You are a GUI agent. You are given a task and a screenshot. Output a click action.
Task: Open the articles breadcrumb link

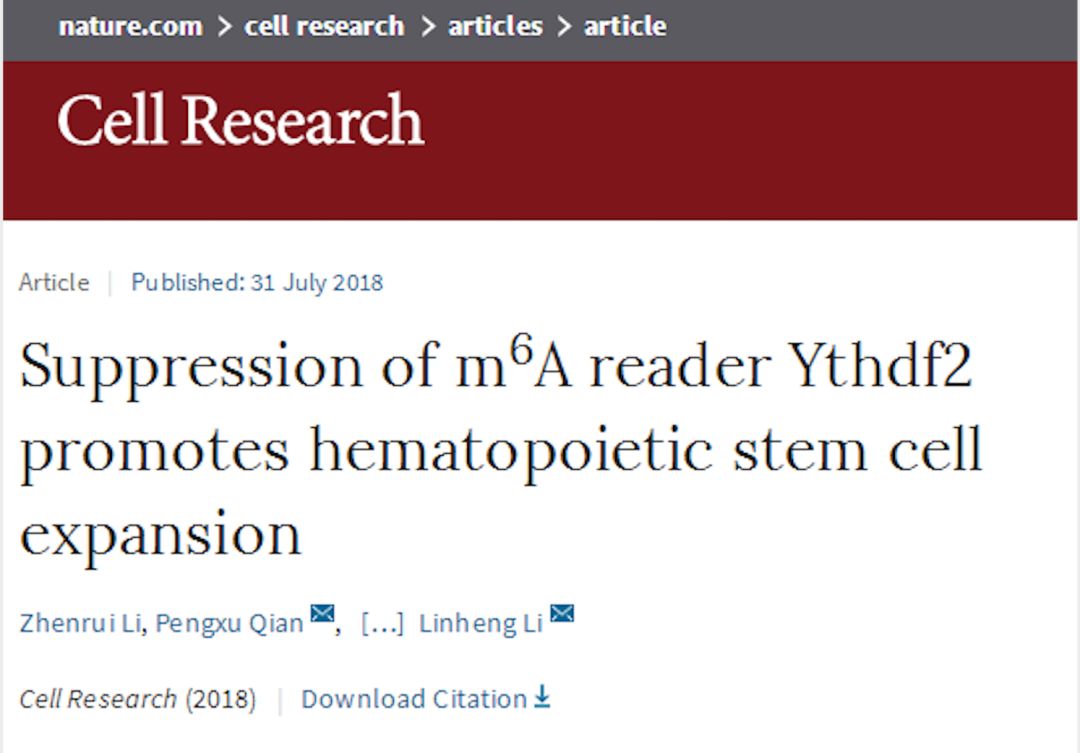pyautogui.click(x=495, y=26)
